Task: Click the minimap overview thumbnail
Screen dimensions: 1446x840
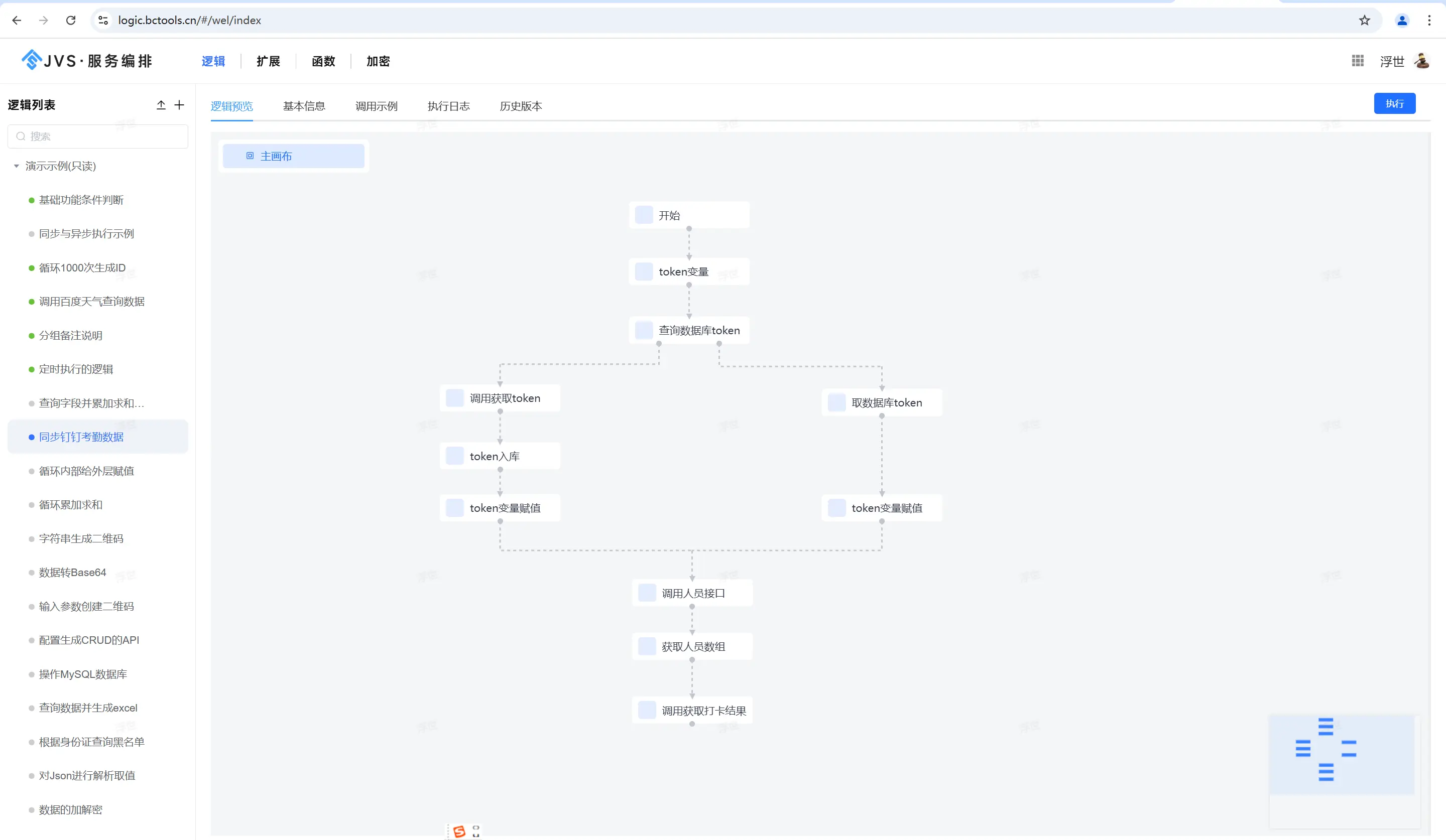Action: click(1342, 755)
